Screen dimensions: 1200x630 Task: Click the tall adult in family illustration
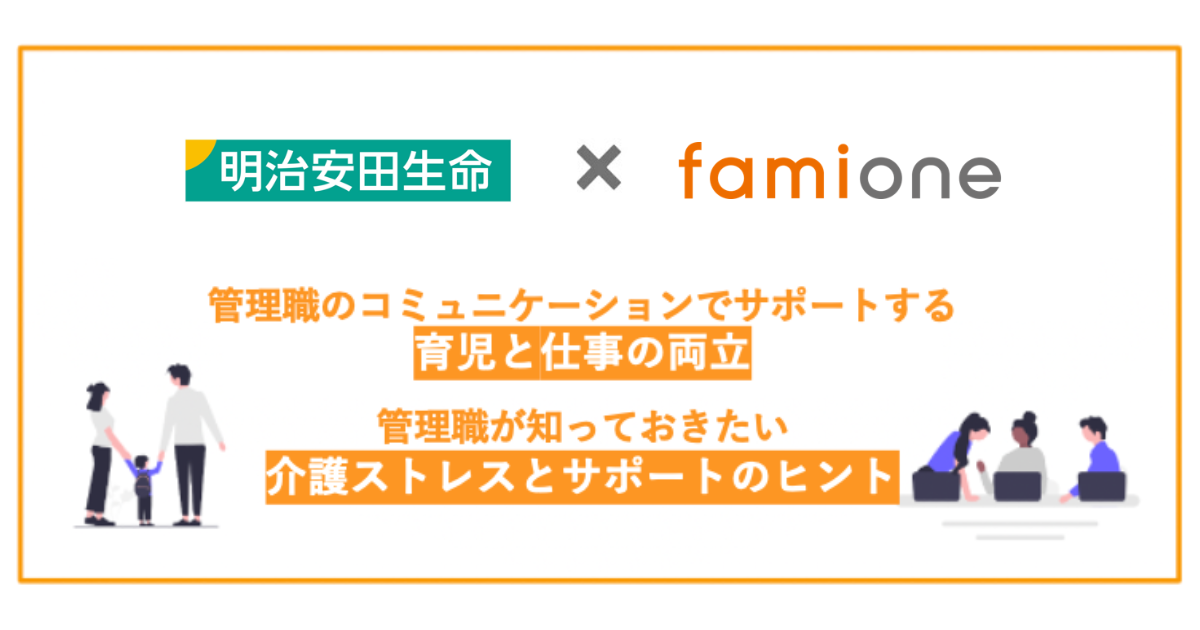point(187,440)
